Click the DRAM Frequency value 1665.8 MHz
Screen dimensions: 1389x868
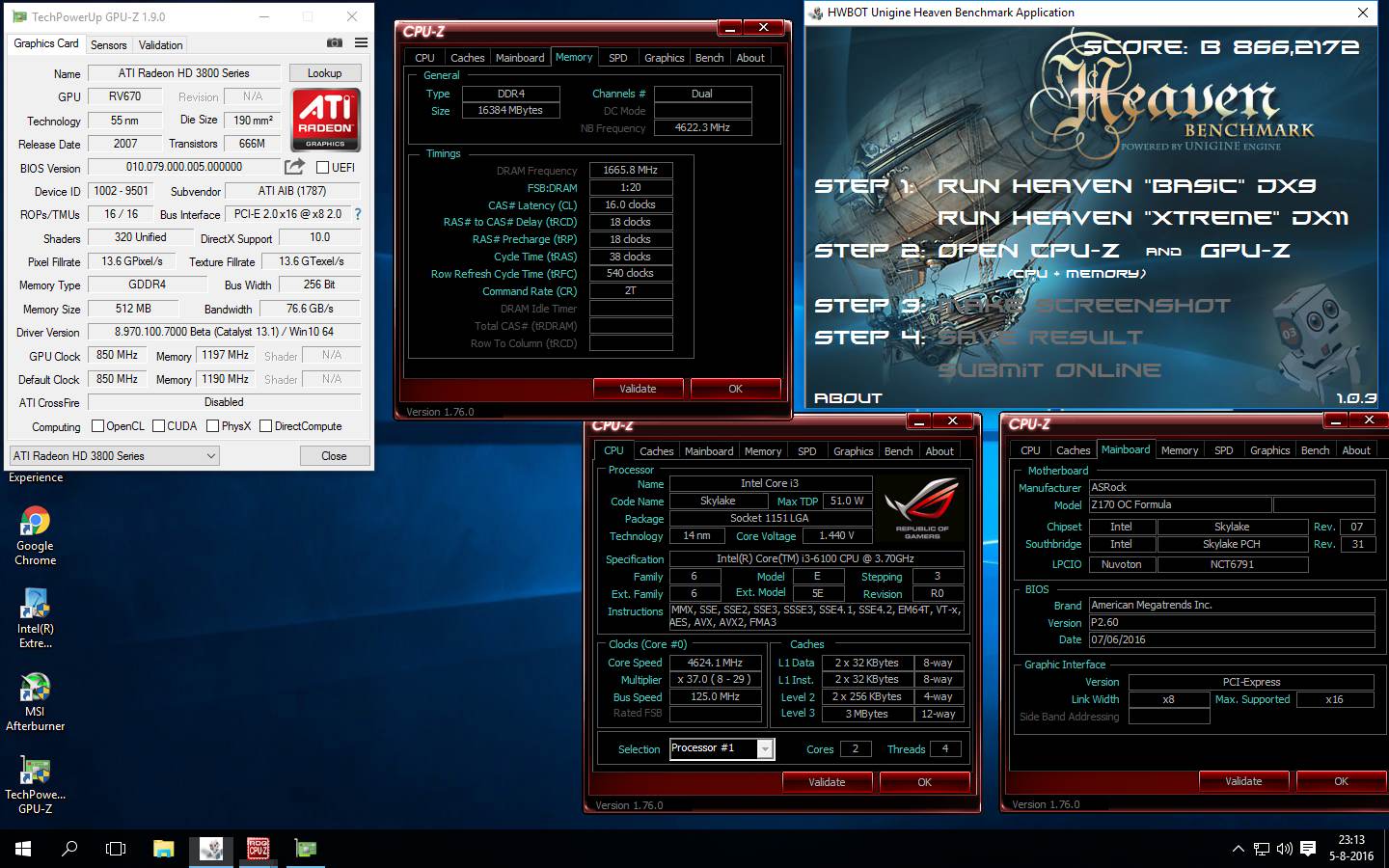(631, 170)
